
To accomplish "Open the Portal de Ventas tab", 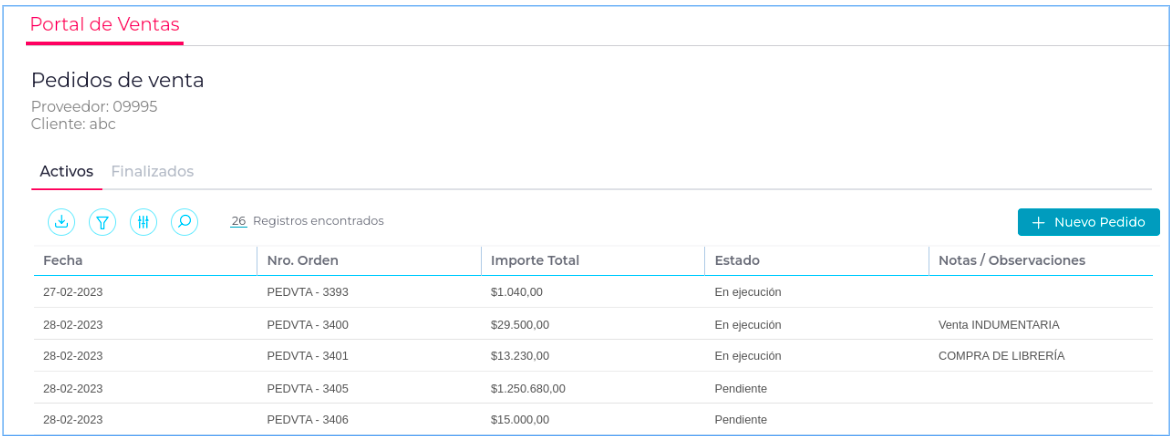I will 104,25.
